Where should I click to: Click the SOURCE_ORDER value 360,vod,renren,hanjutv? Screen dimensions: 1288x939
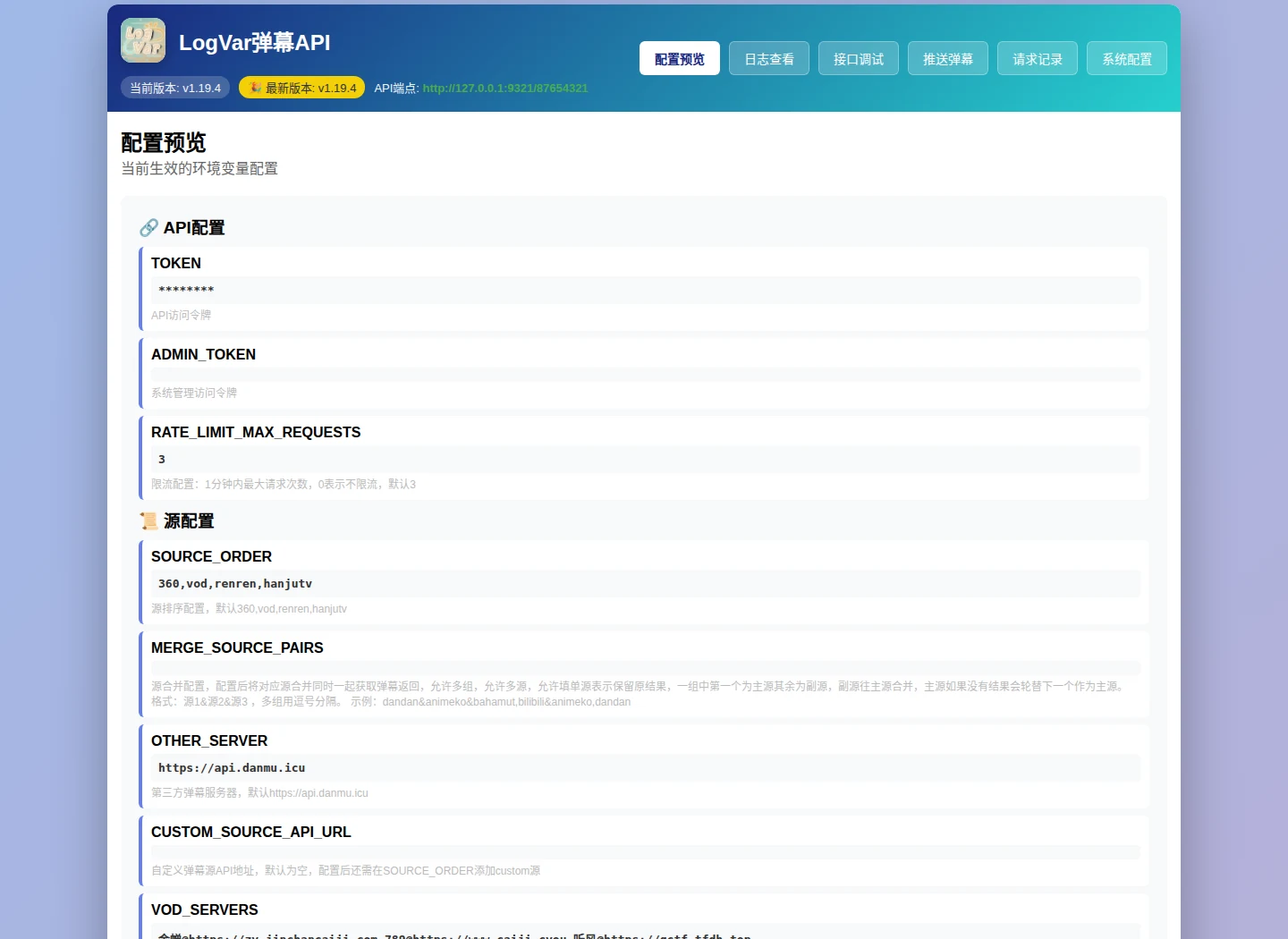[646, 583]
